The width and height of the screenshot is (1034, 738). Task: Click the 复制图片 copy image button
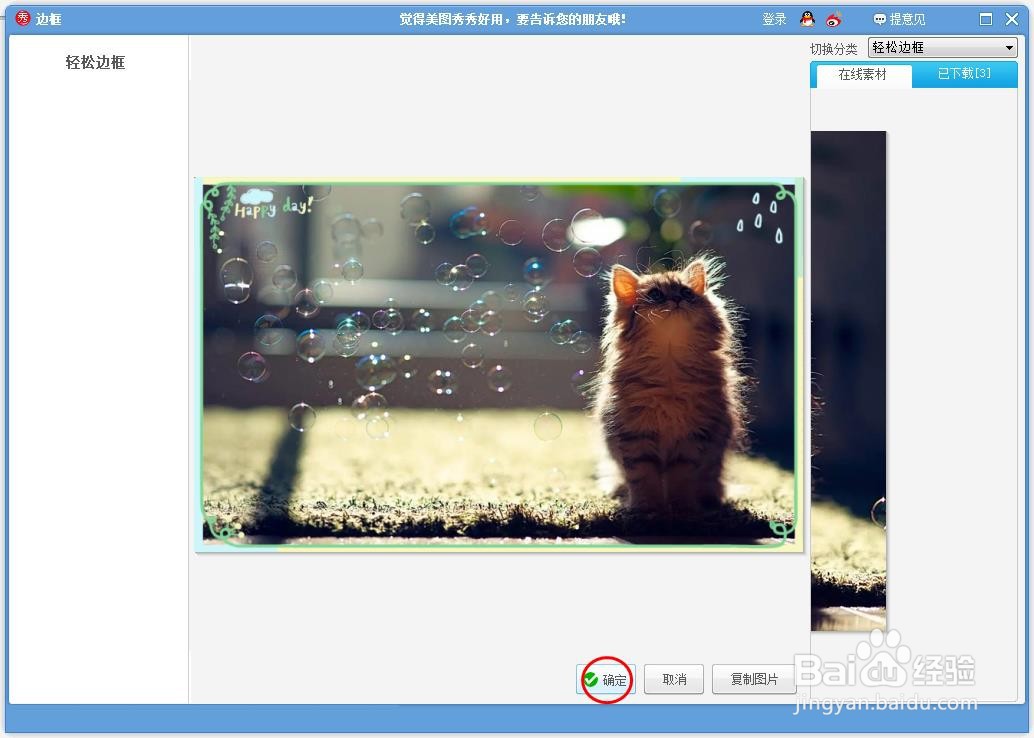754,679
